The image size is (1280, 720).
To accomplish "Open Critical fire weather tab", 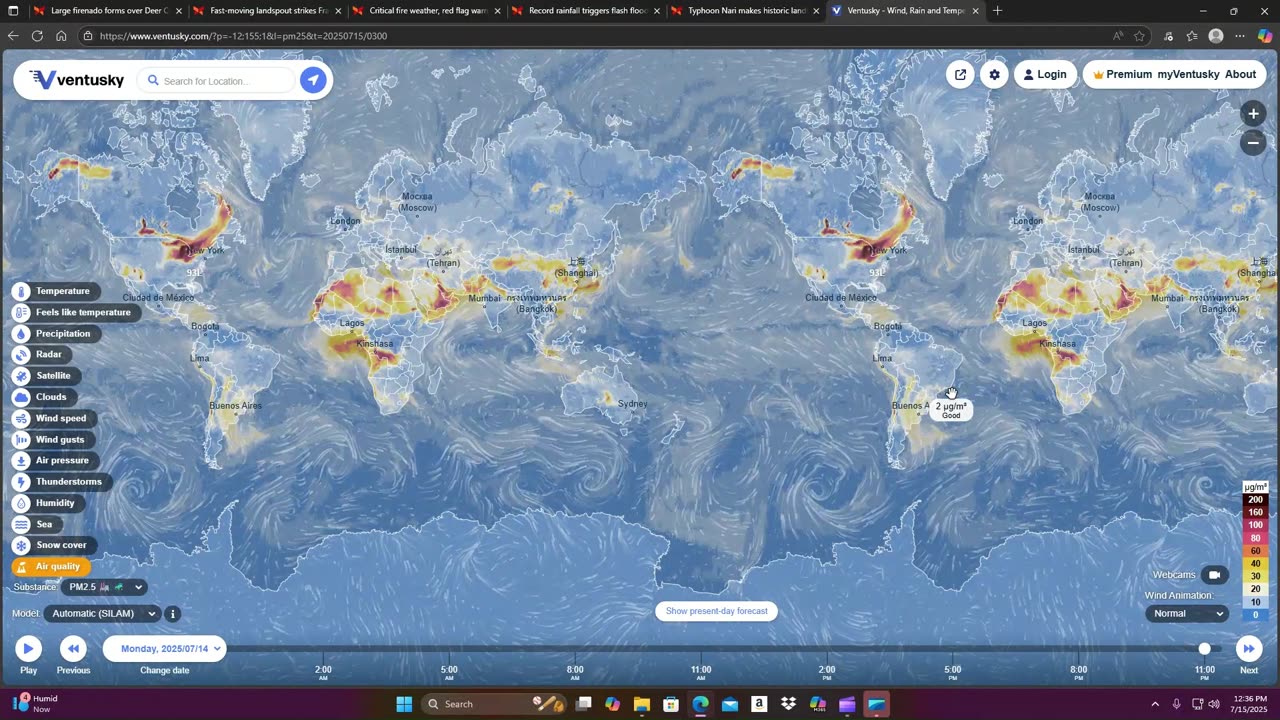I will pyautogui.click(x=427, y=11).
